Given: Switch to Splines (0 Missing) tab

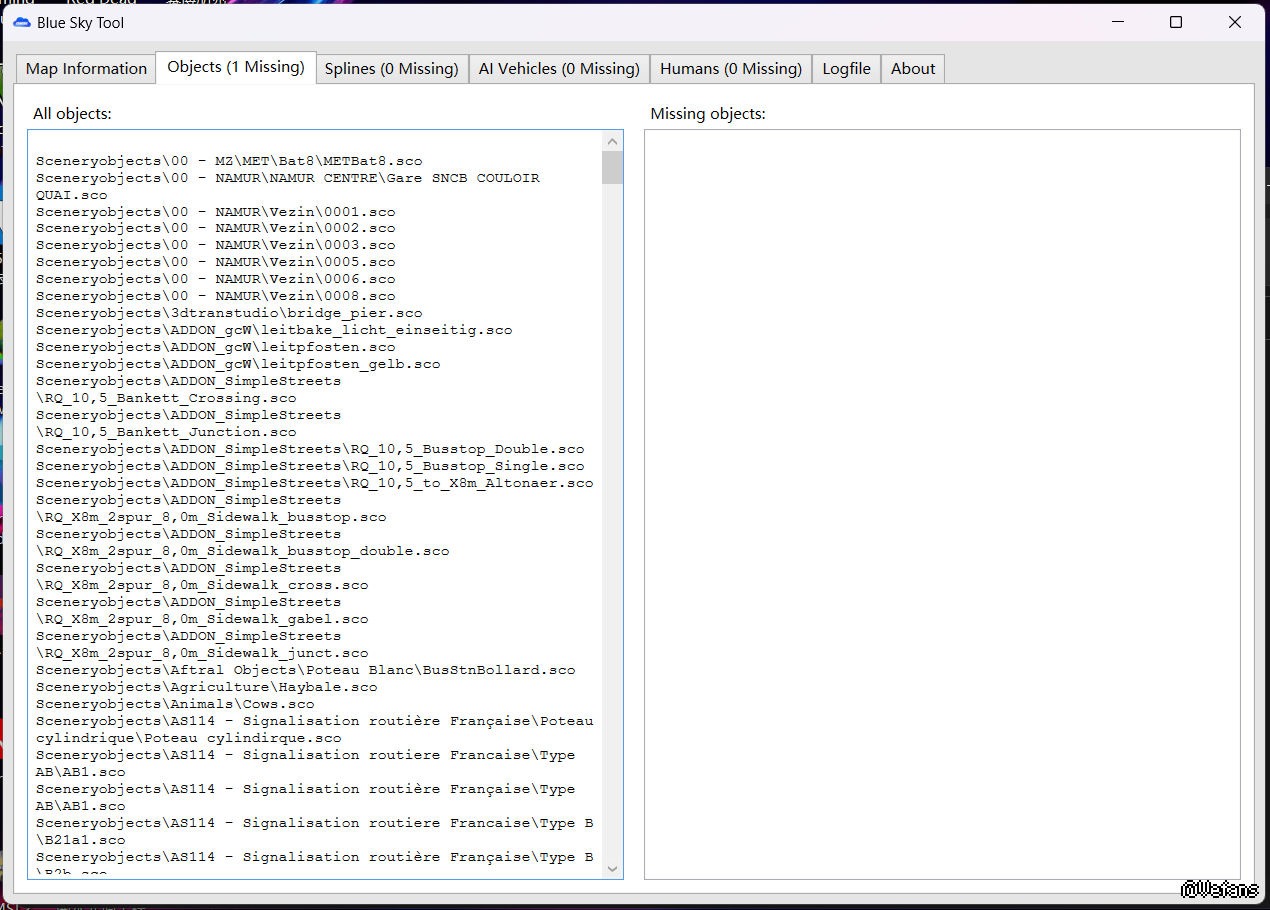Looking at the screenshot, I should [x=392, y=68].
